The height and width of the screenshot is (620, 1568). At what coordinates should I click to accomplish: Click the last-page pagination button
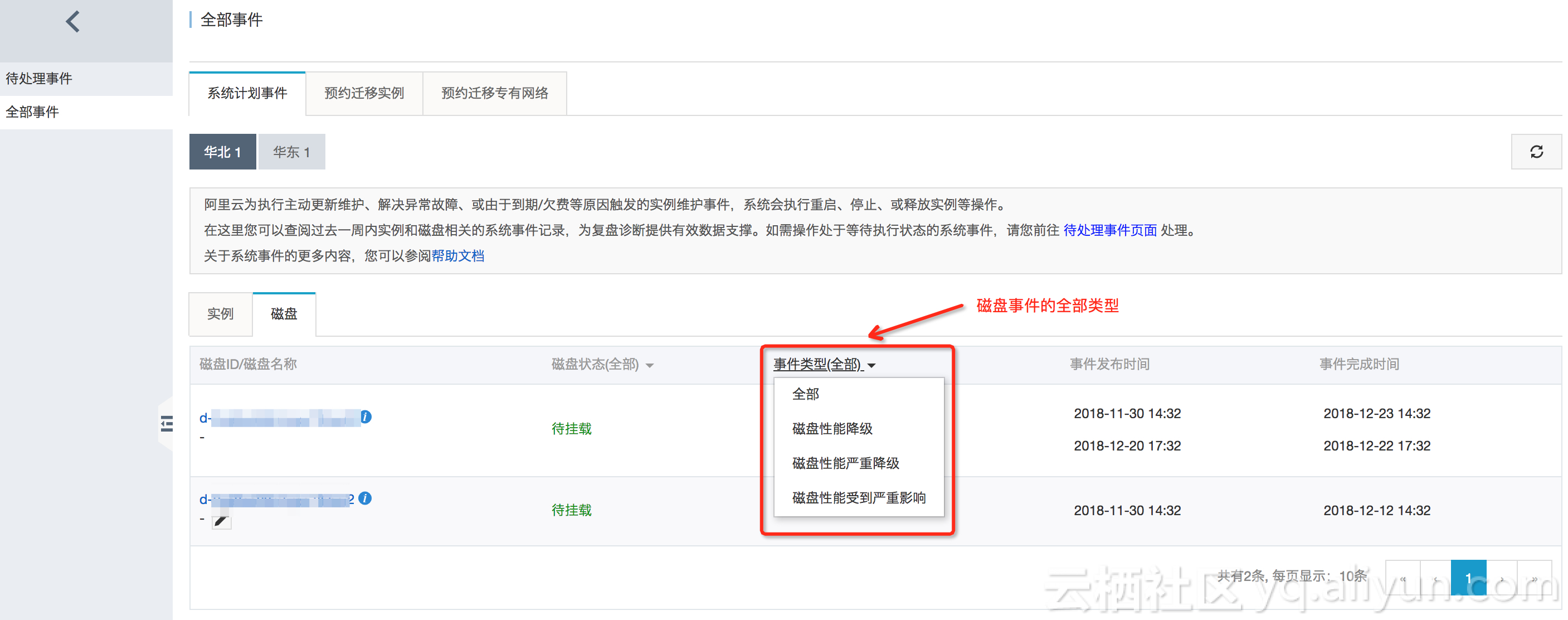pos(1535,578)
